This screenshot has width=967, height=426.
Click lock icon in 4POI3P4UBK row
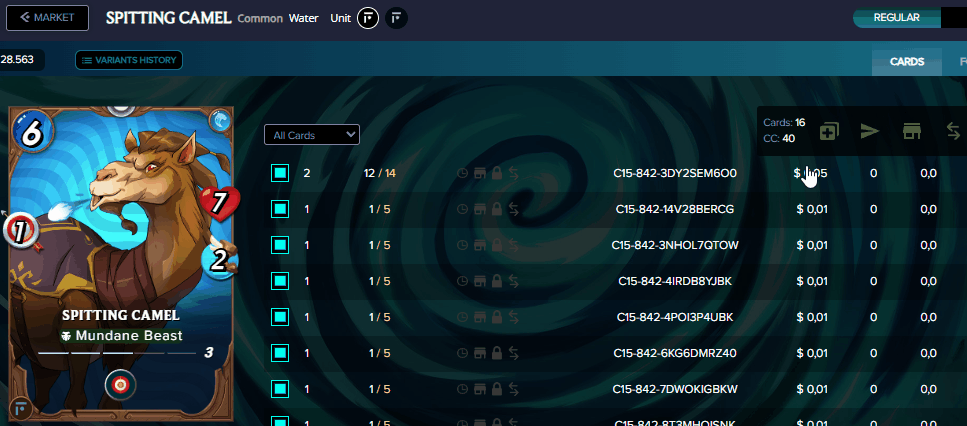(x=496, y=317)
